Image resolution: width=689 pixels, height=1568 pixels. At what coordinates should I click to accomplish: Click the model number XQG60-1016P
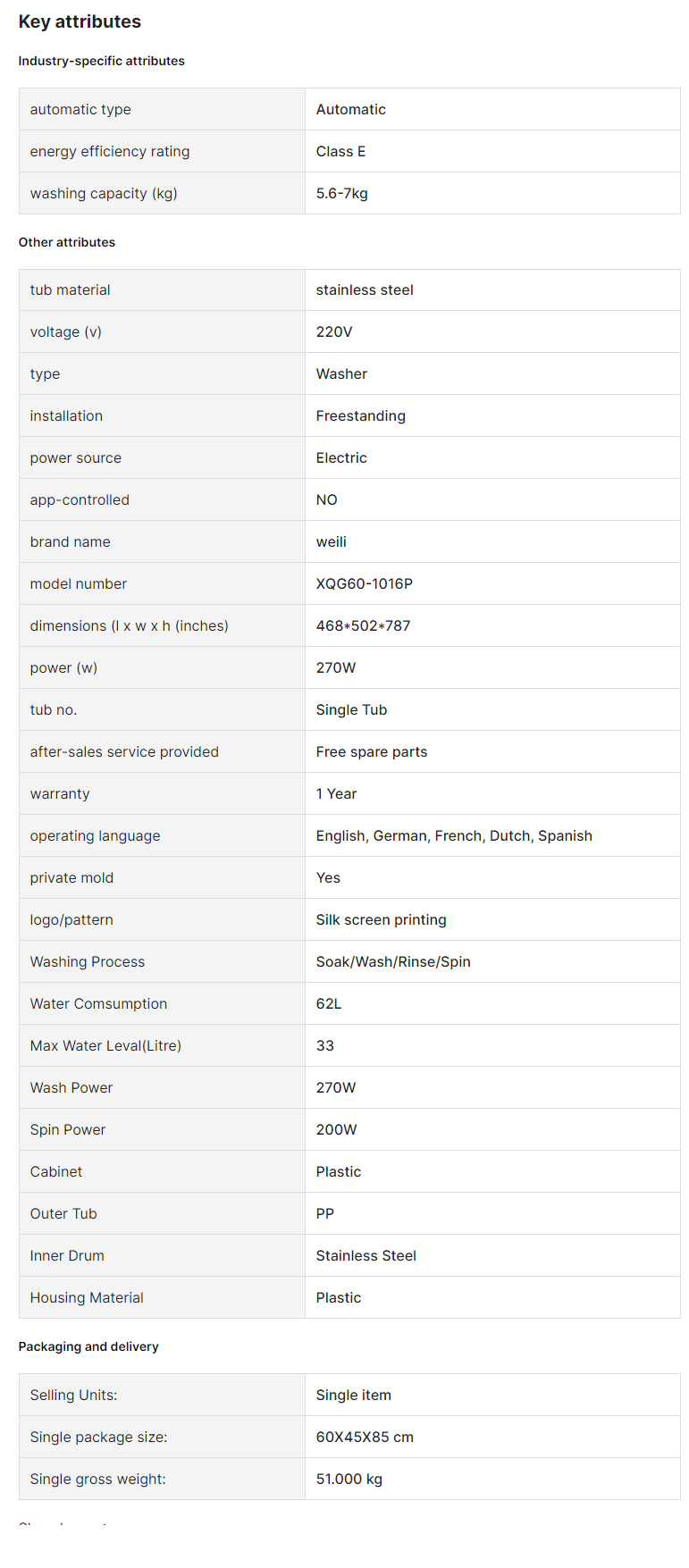(365, 583)
